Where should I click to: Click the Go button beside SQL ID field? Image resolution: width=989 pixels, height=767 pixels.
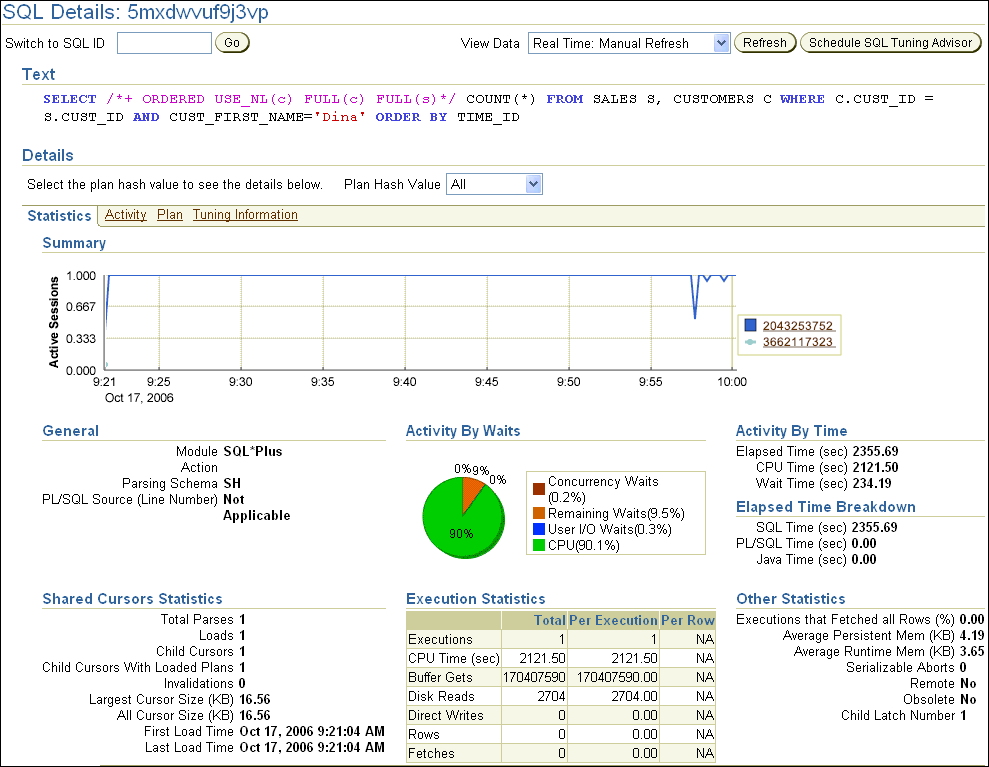point(232,43)
